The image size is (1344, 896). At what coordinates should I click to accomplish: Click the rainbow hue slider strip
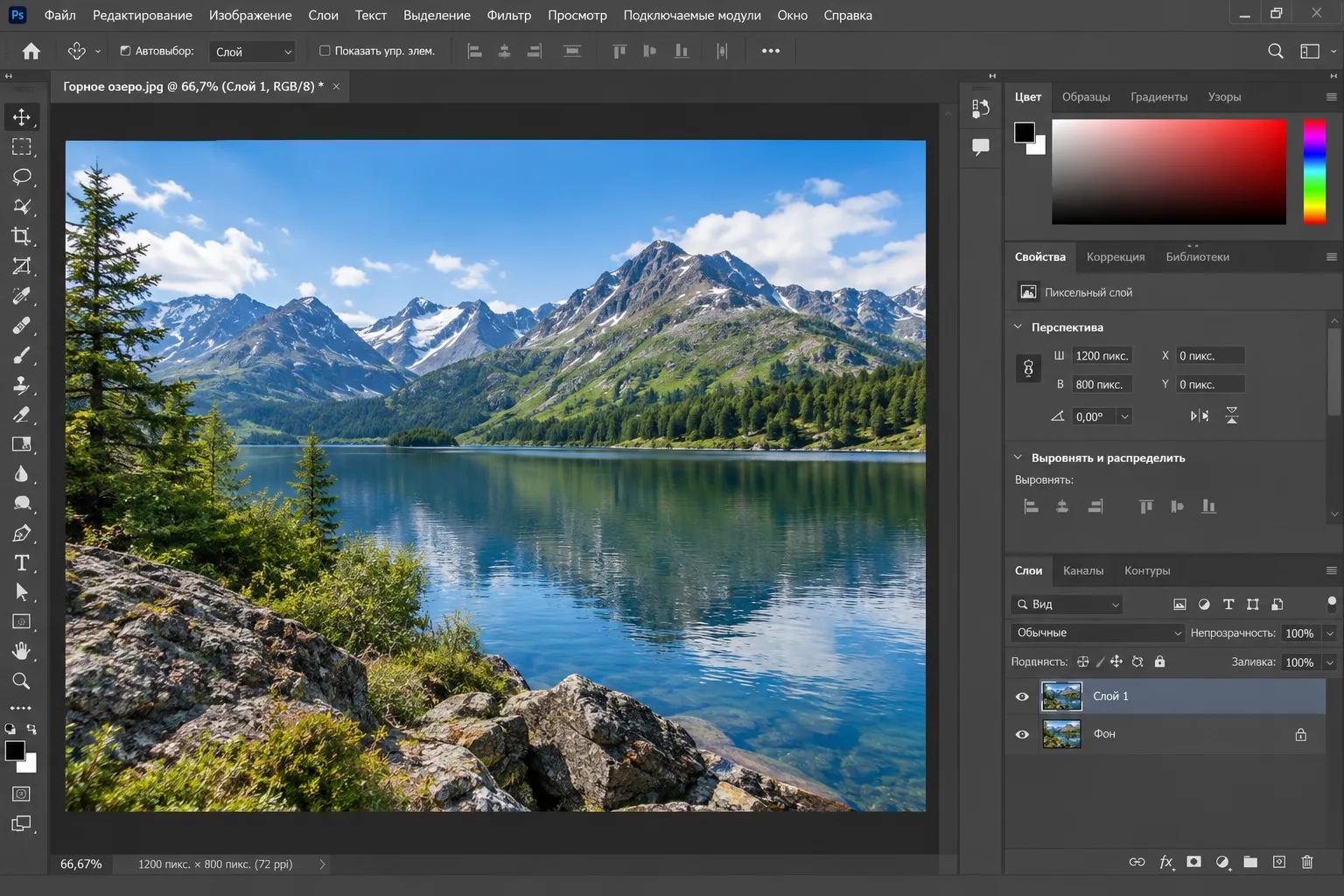[x=1314, y=171]
